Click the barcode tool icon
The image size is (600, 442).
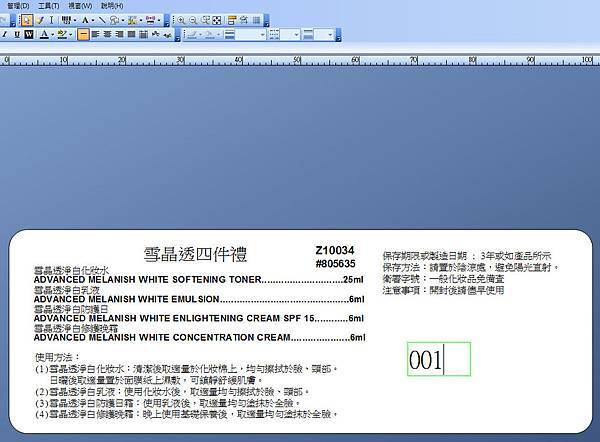pyautogui.click(x=66, y=20)
